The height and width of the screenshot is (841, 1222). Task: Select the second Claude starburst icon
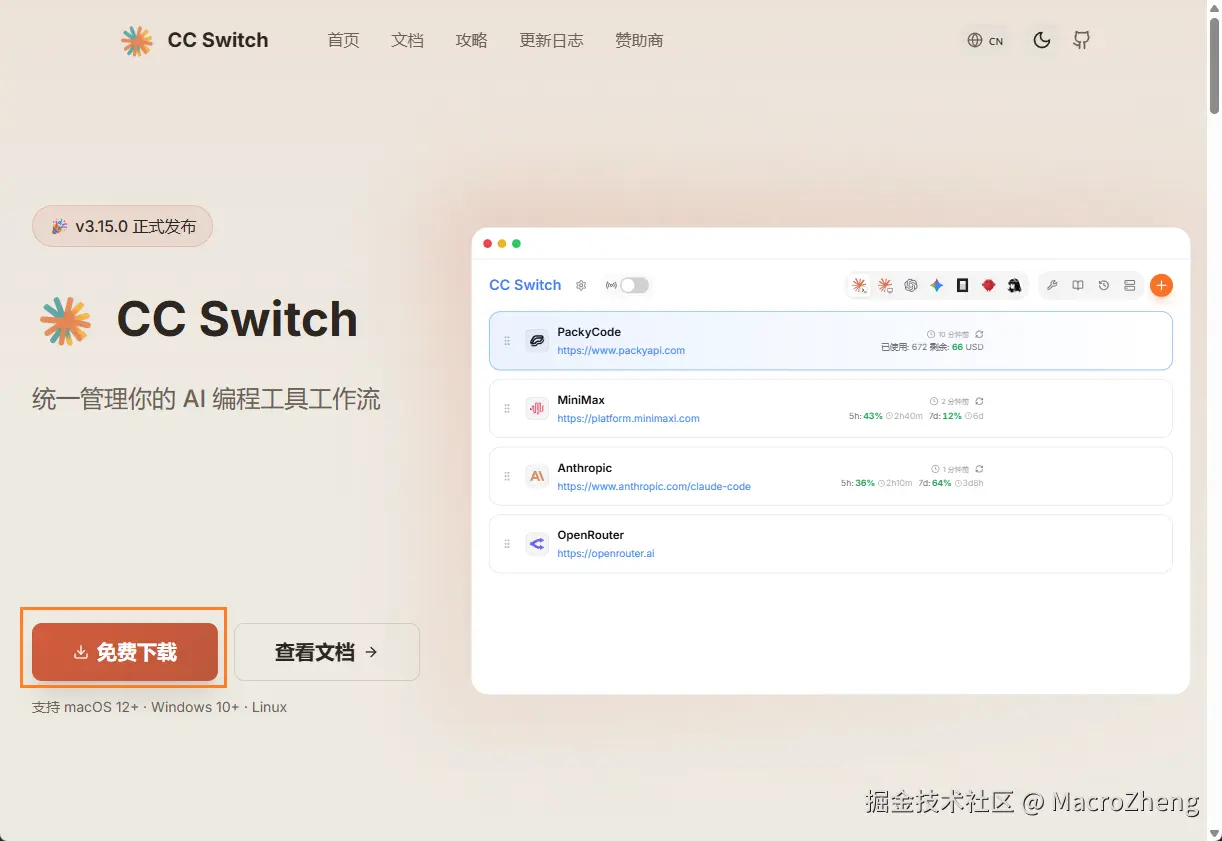point(885,285)
